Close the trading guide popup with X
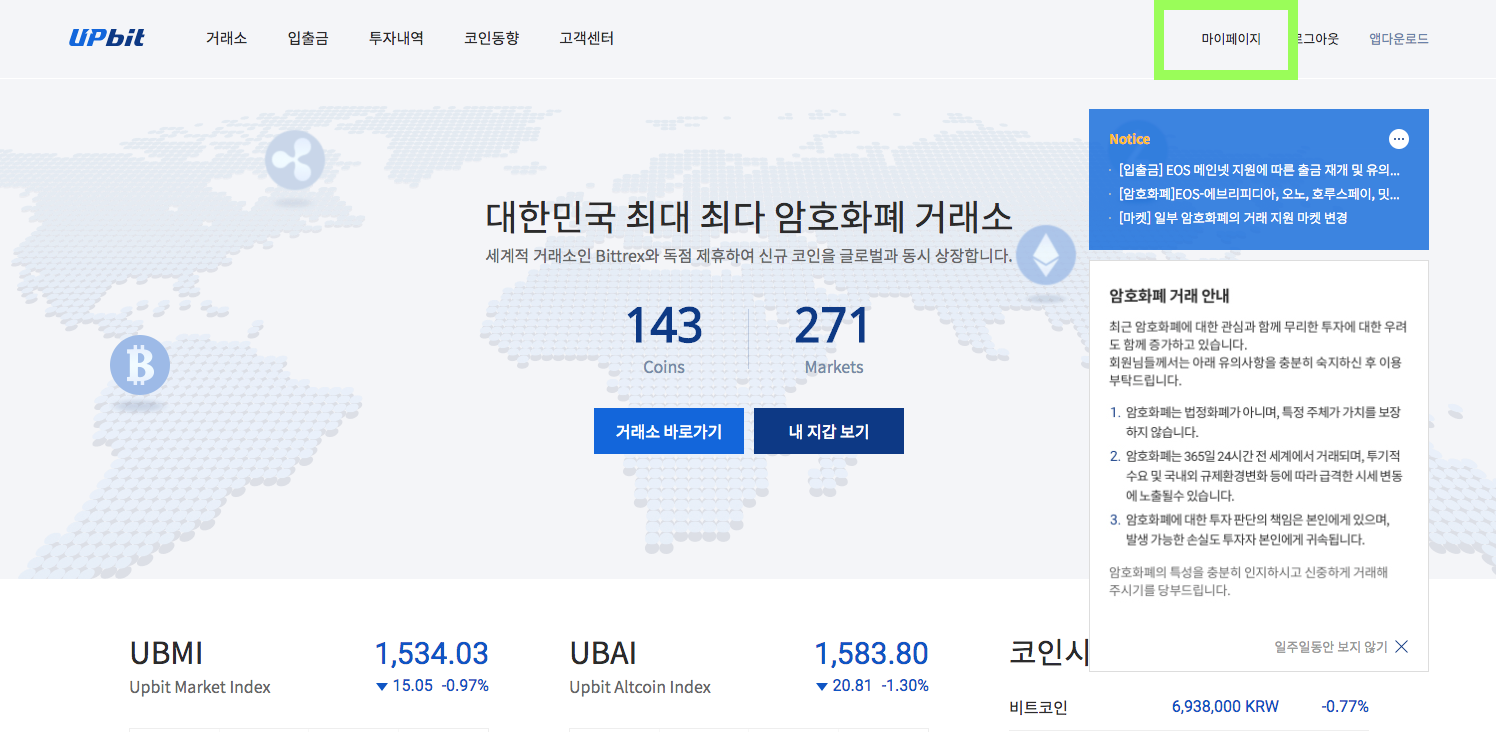This screenshot has width=1496, height=732. [1402, 647]
